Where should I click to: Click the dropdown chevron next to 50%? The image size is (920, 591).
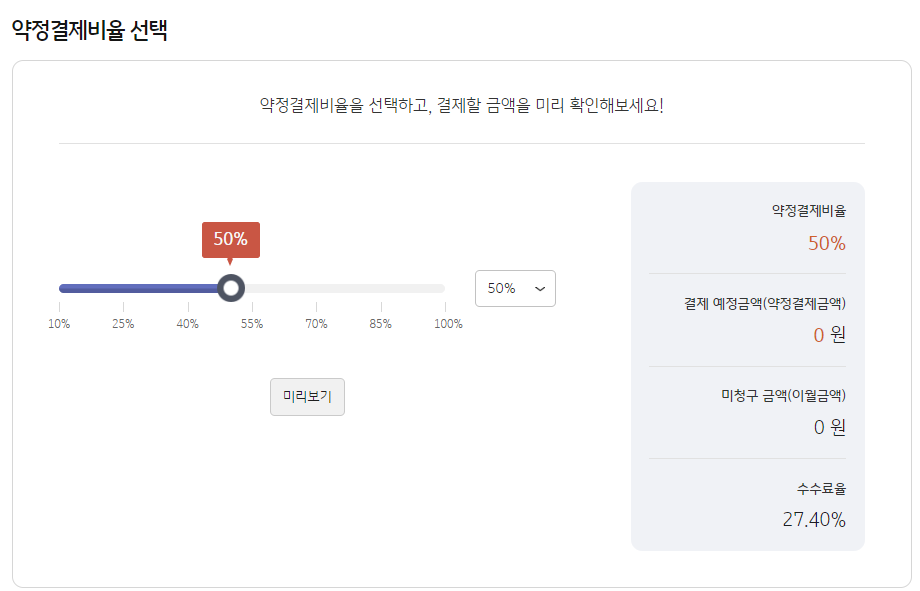click(538, 289)
